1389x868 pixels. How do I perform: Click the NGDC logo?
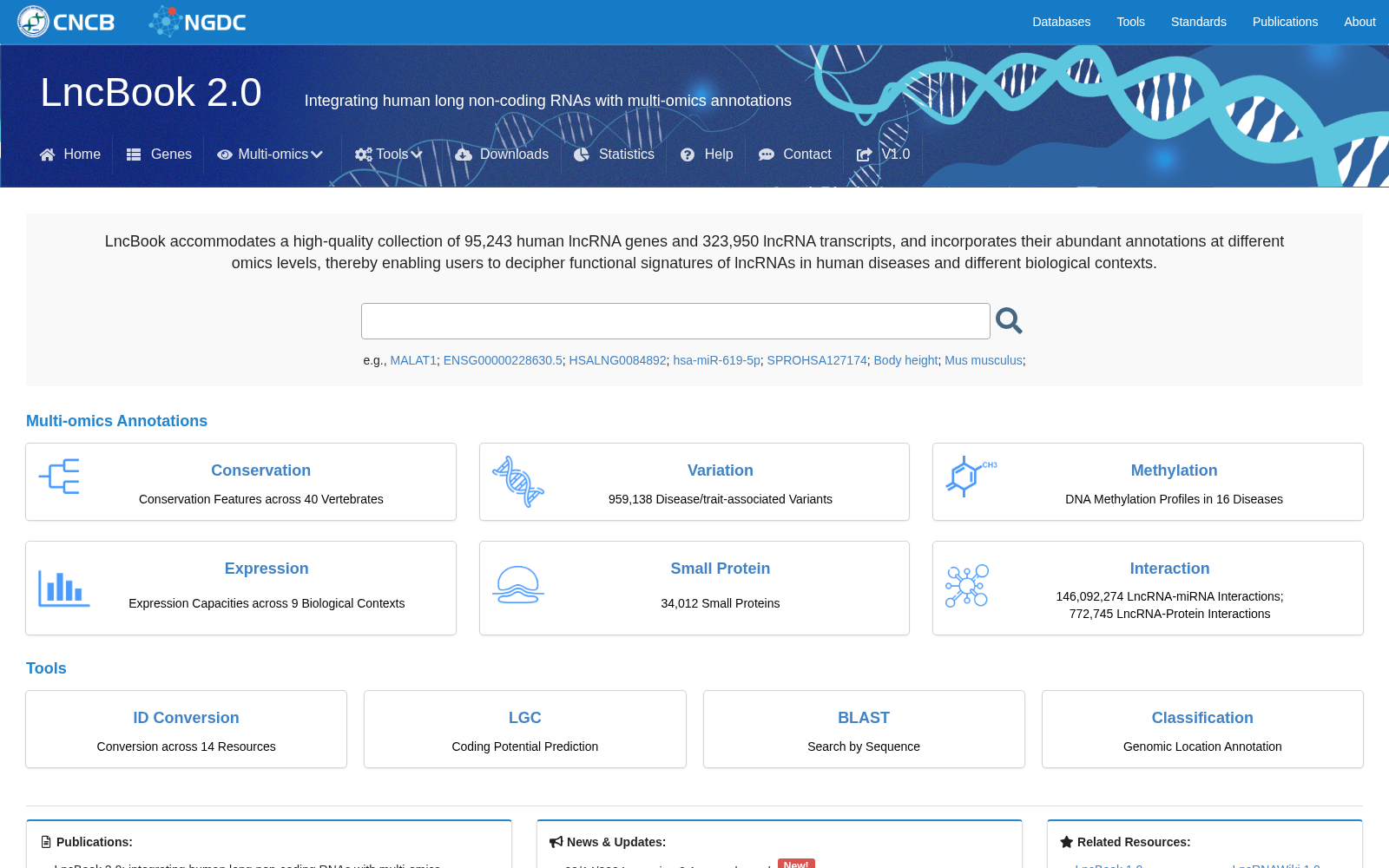198,22
